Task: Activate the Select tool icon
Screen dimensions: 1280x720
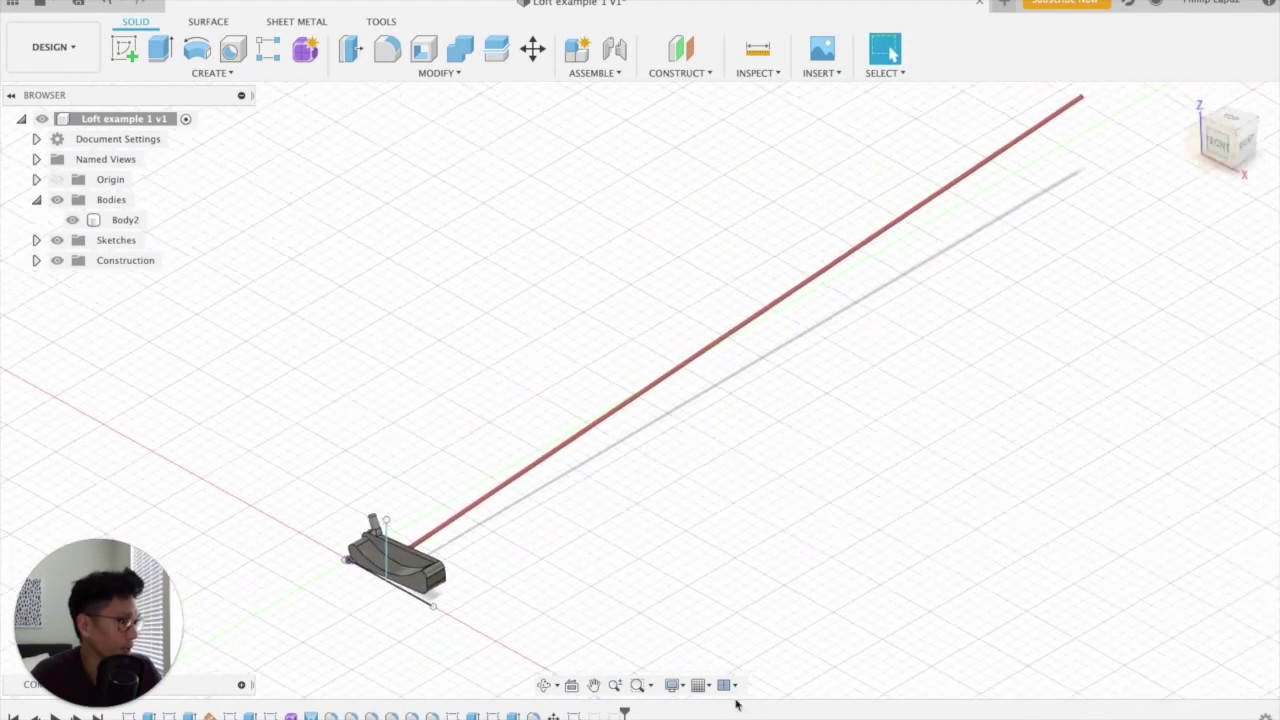Action: [x=885, y=49]
